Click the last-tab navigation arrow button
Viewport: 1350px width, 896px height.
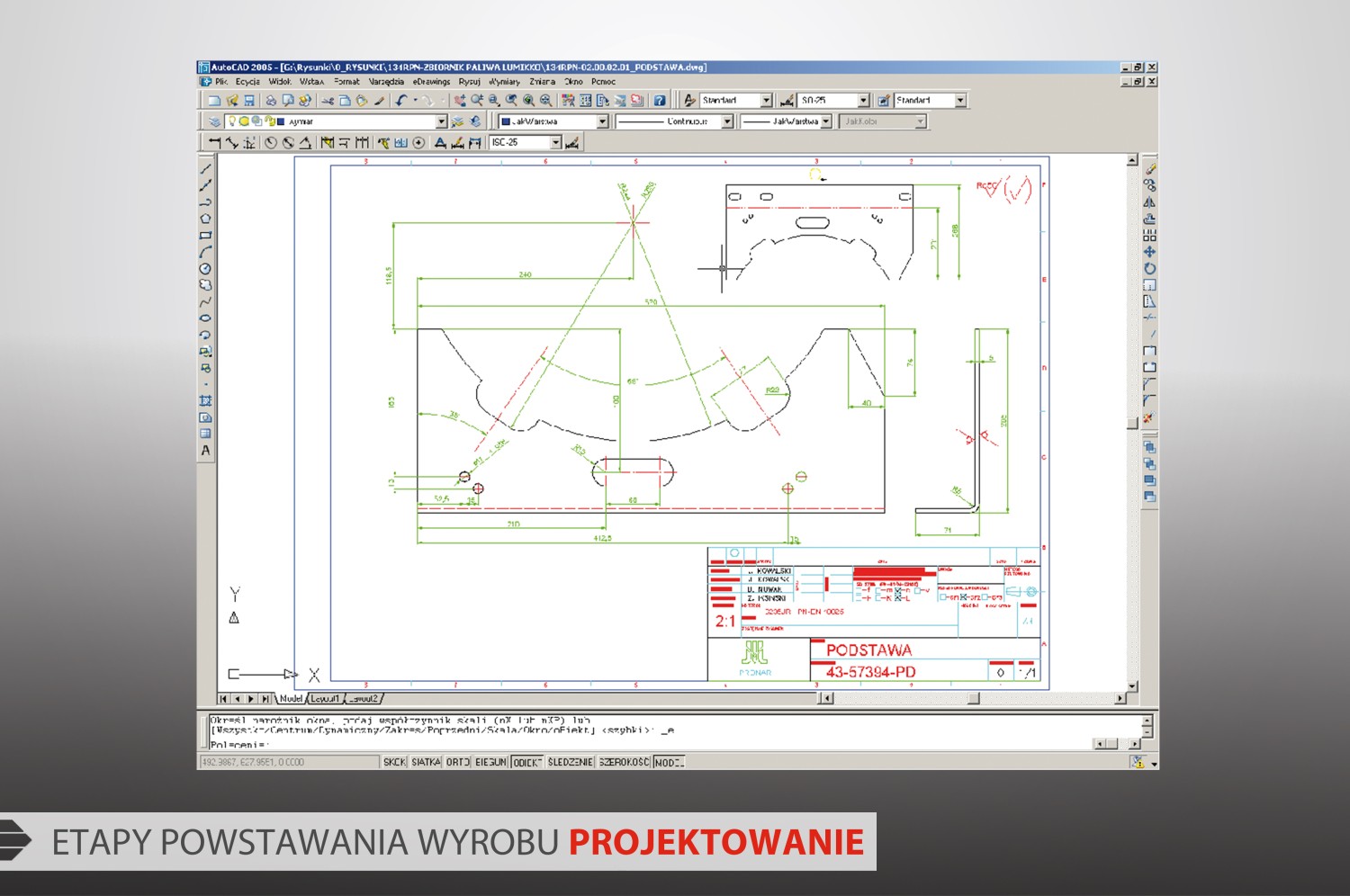265,698
